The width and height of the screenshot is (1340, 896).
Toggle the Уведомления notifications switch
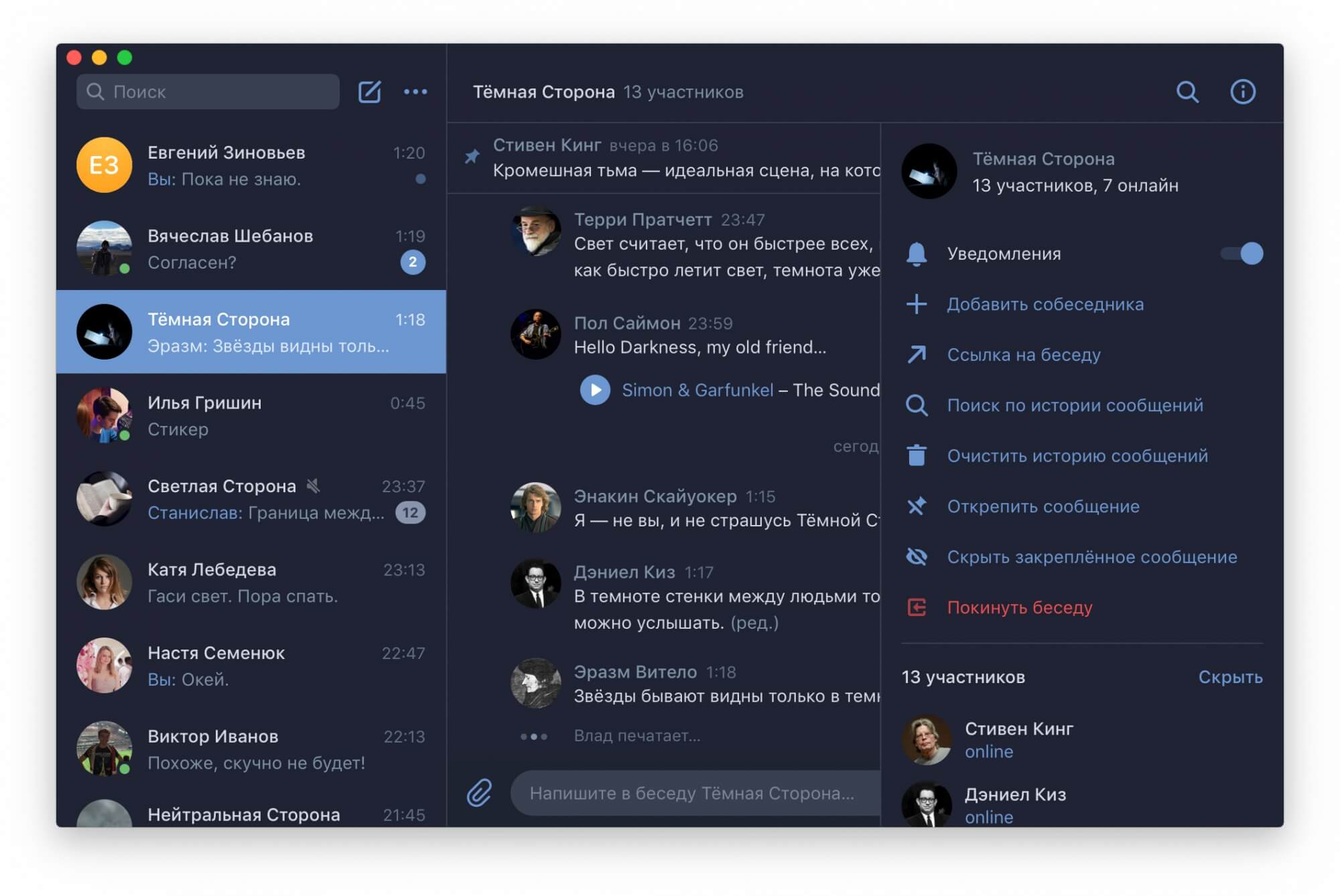(1242, 254)
